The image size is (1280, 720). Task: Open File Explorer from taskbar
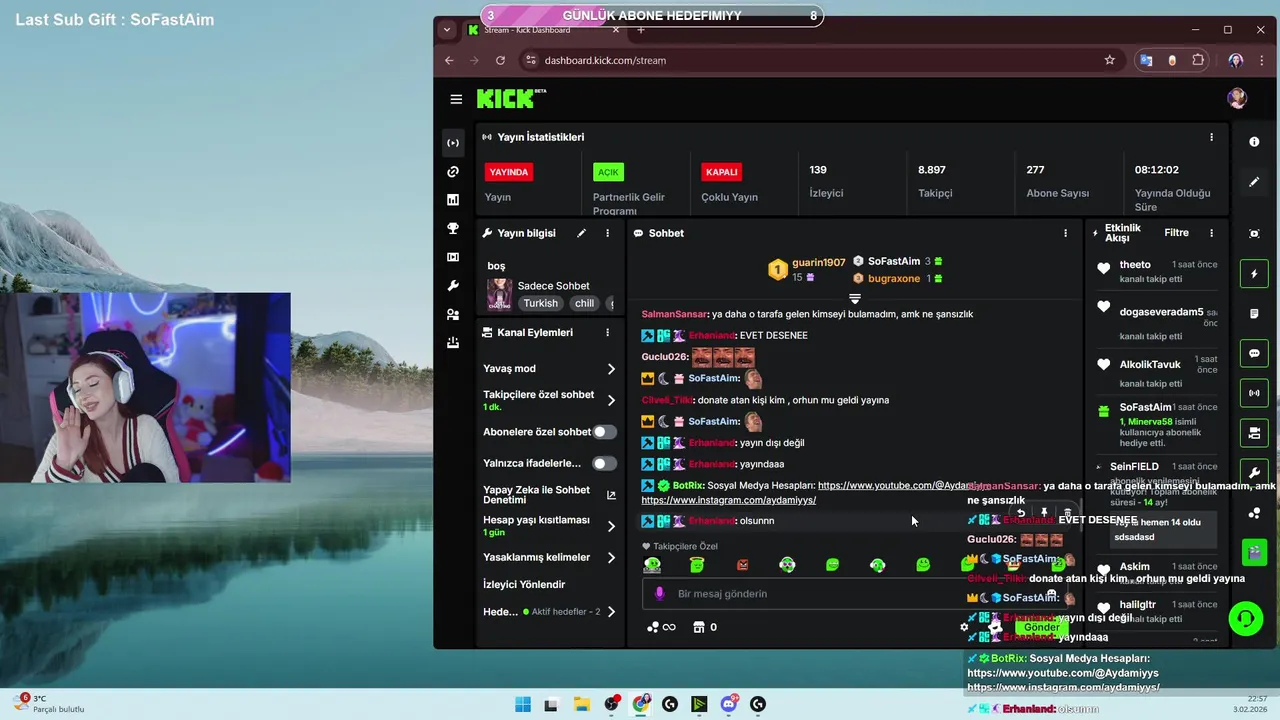(581, 704)
